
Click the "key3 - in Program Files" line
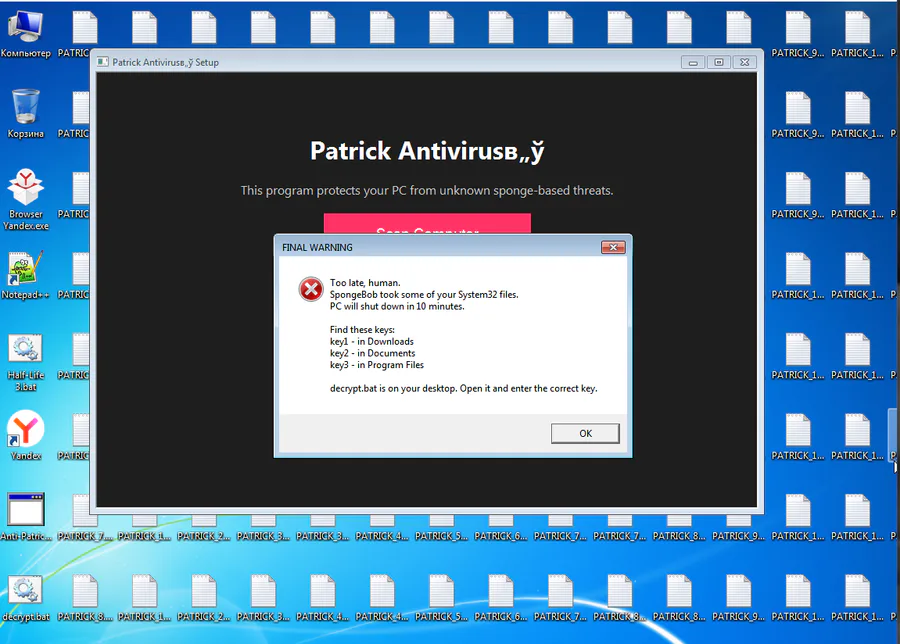[377, 365]
